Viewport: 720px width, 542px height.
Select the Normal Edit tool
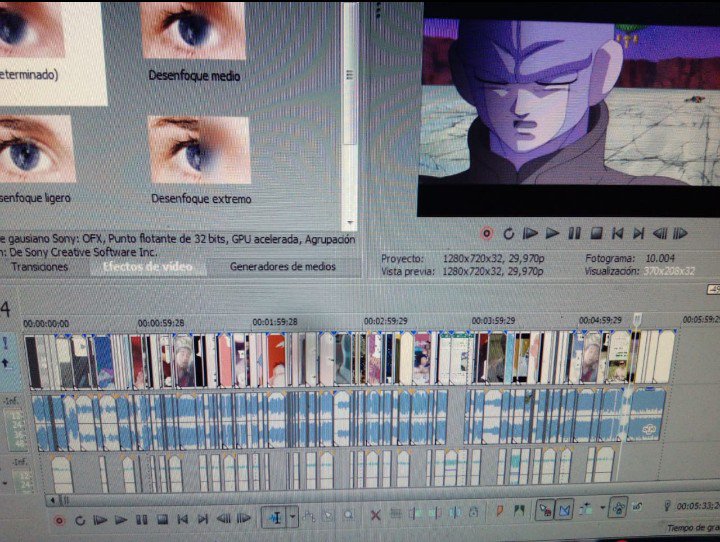276,518
